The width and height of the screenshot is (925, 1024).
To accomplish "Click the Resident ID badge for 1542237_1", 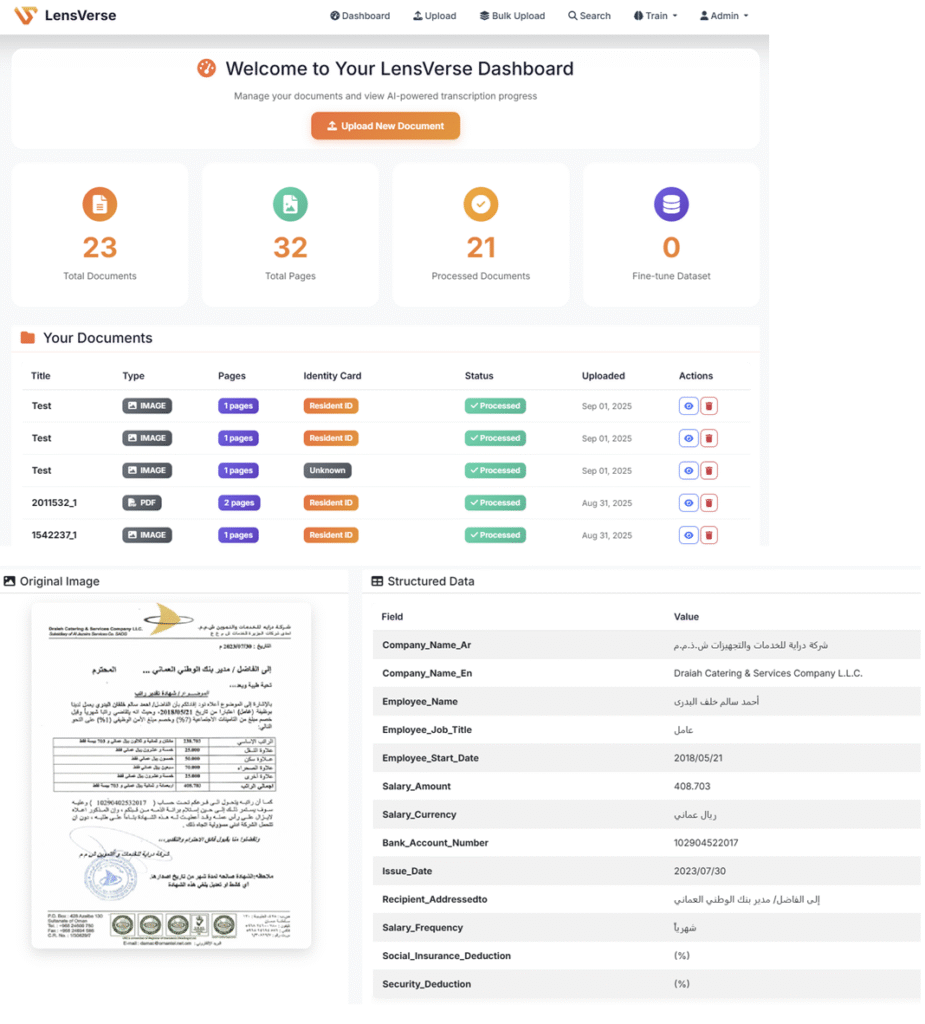I will click(331, 535).
